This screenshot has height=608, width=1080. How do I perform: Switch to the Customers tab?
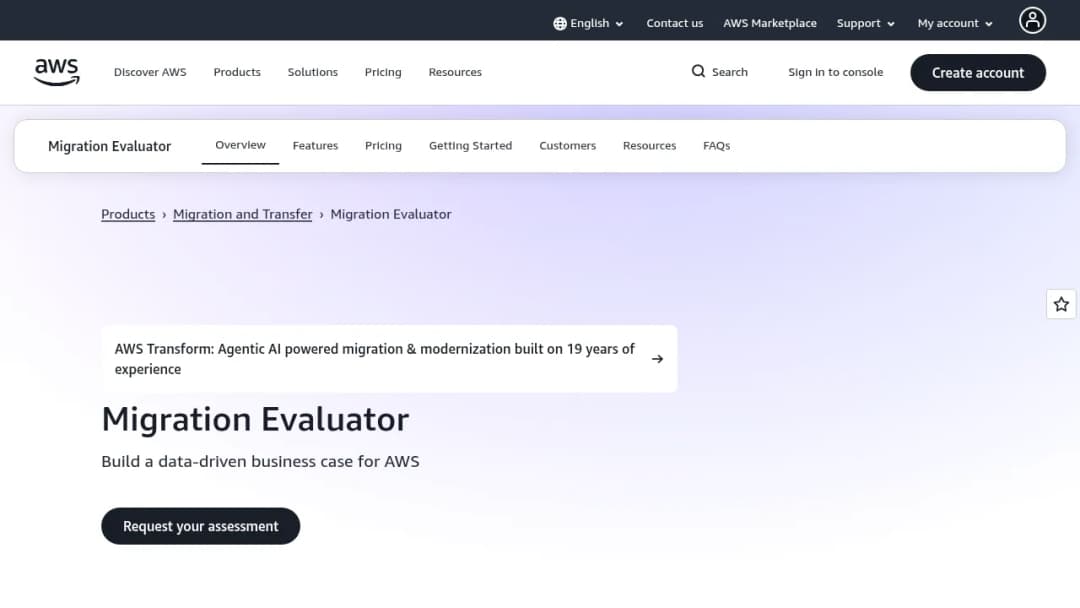coord(568,146)
